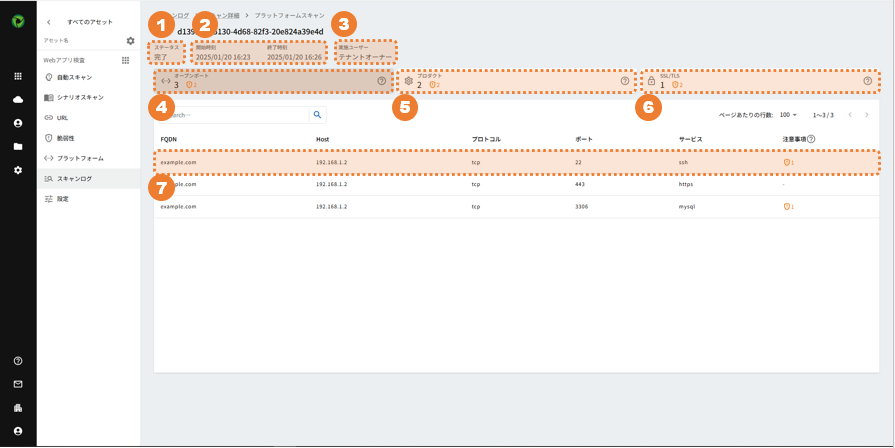Focus the table search input field
This screenshot has width=895, height=448.
click(233, 115)
